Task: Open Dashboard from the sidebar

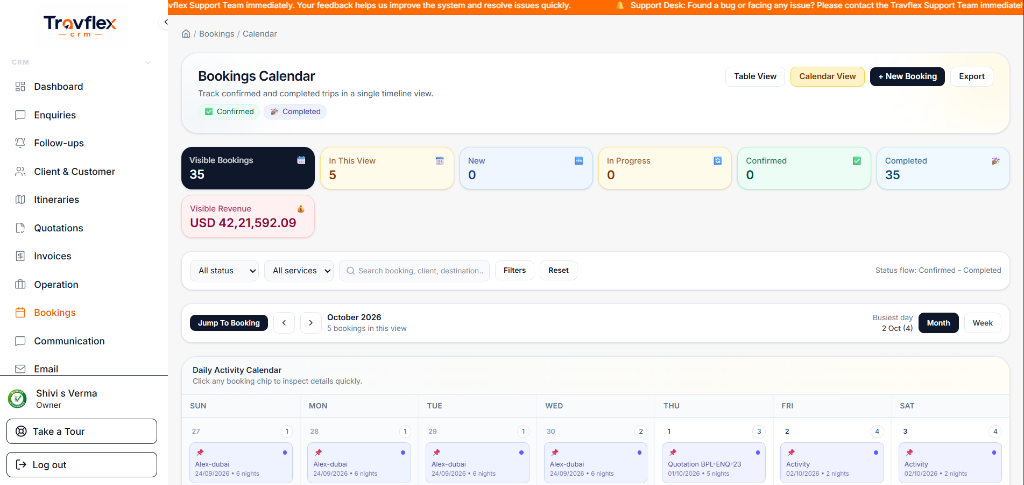Action: pyautogui.click(x=58, y=87)
